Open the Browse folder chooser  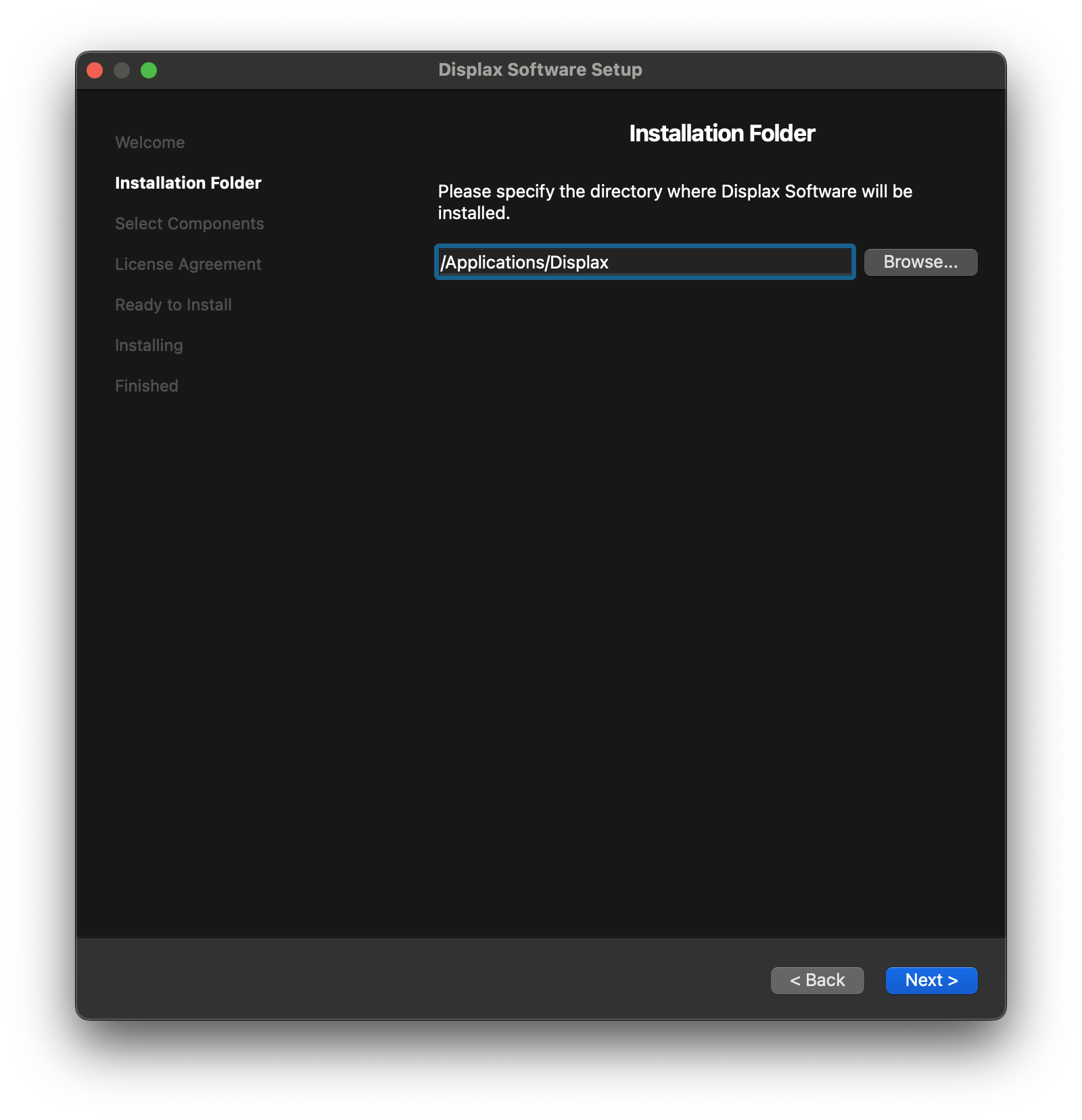tap(920, 262)
